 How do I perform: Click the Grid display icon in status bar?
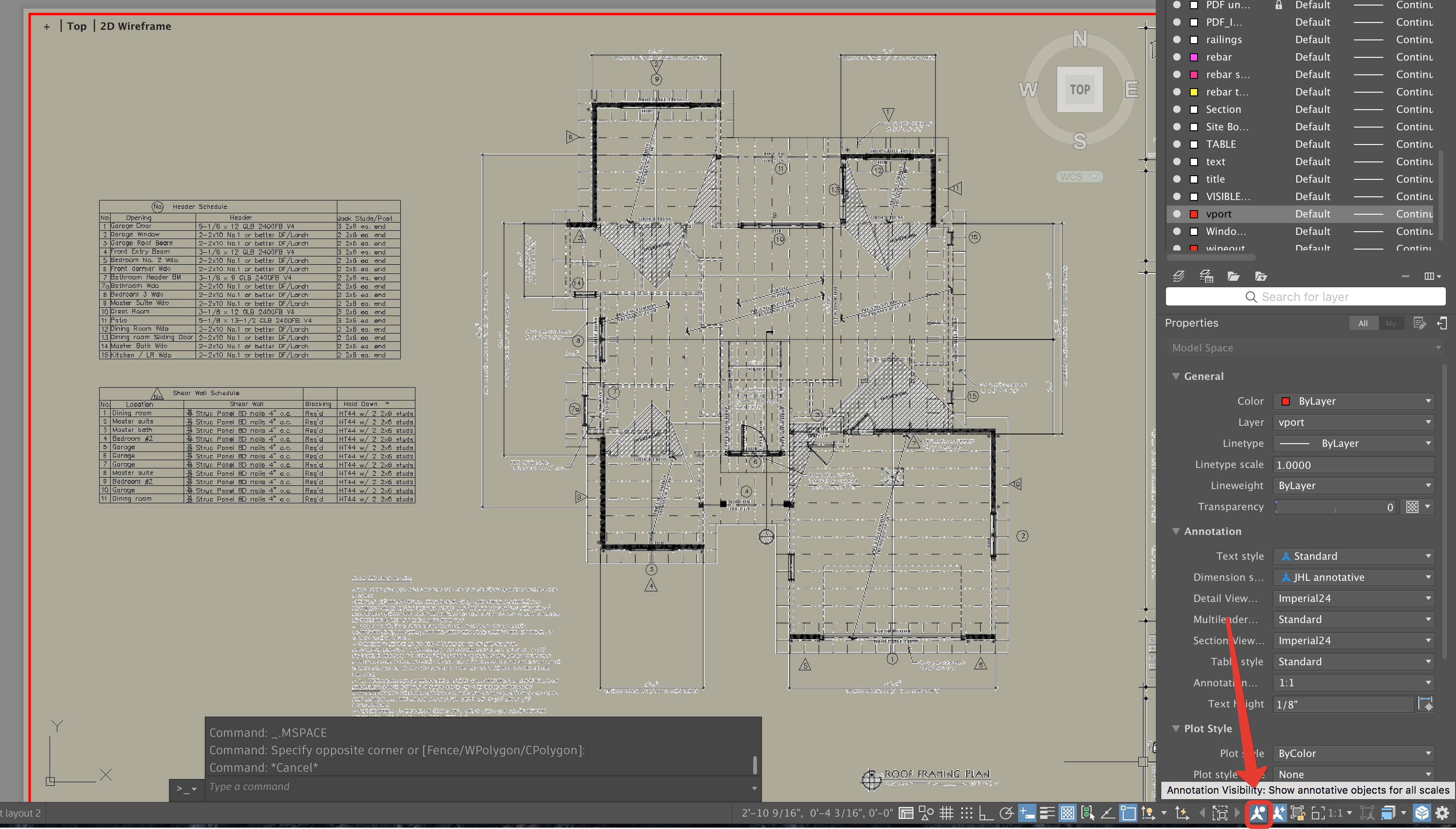point(946,813)
